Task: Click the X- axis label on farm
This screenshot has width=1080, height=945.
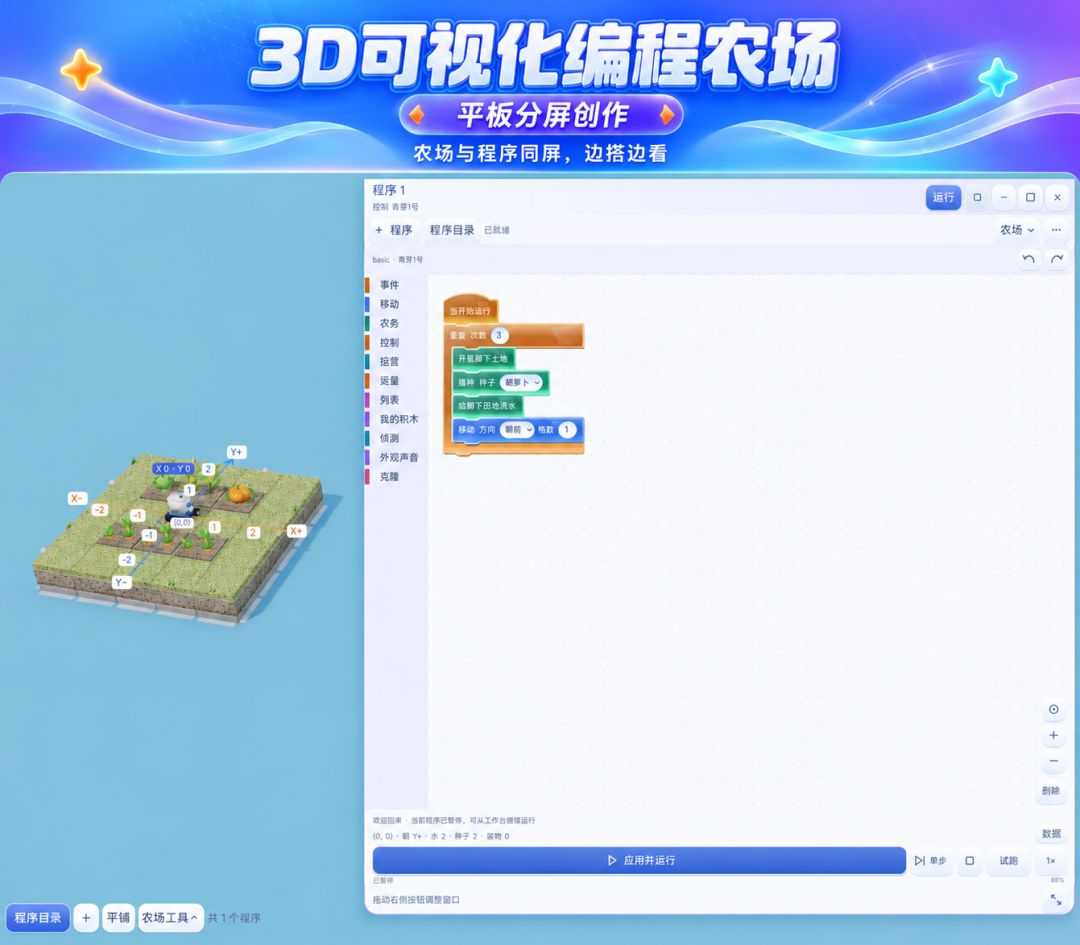Action: (x=77, y=498)
